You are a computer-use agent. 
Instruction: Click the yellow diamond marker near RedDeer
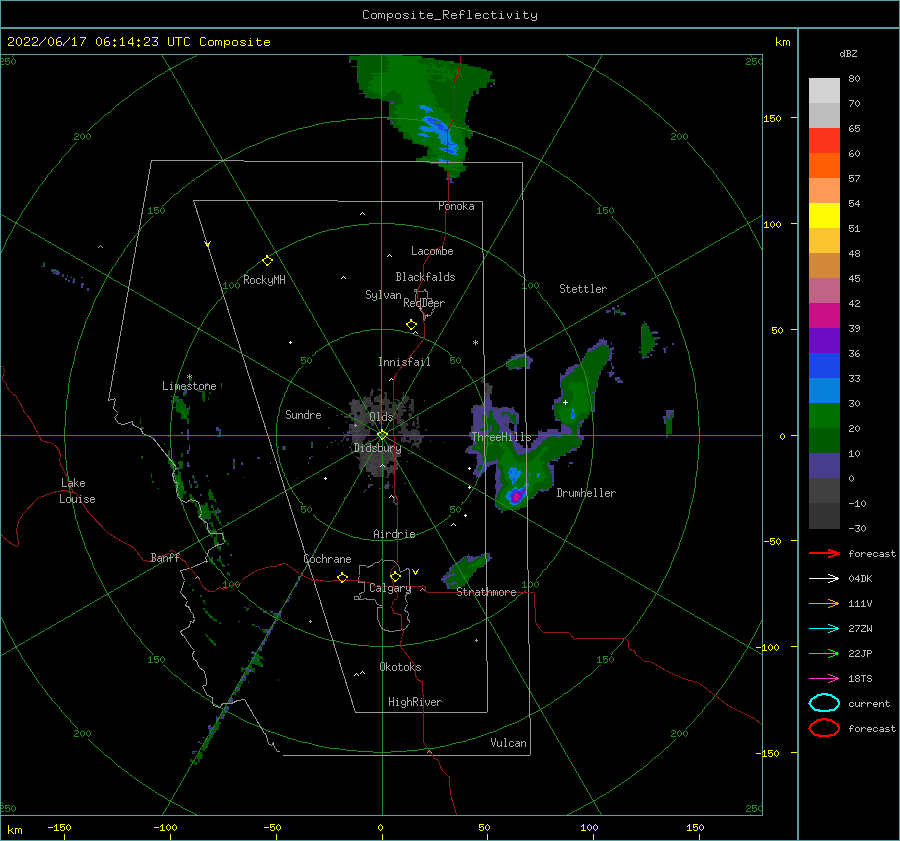coord(412,325)
